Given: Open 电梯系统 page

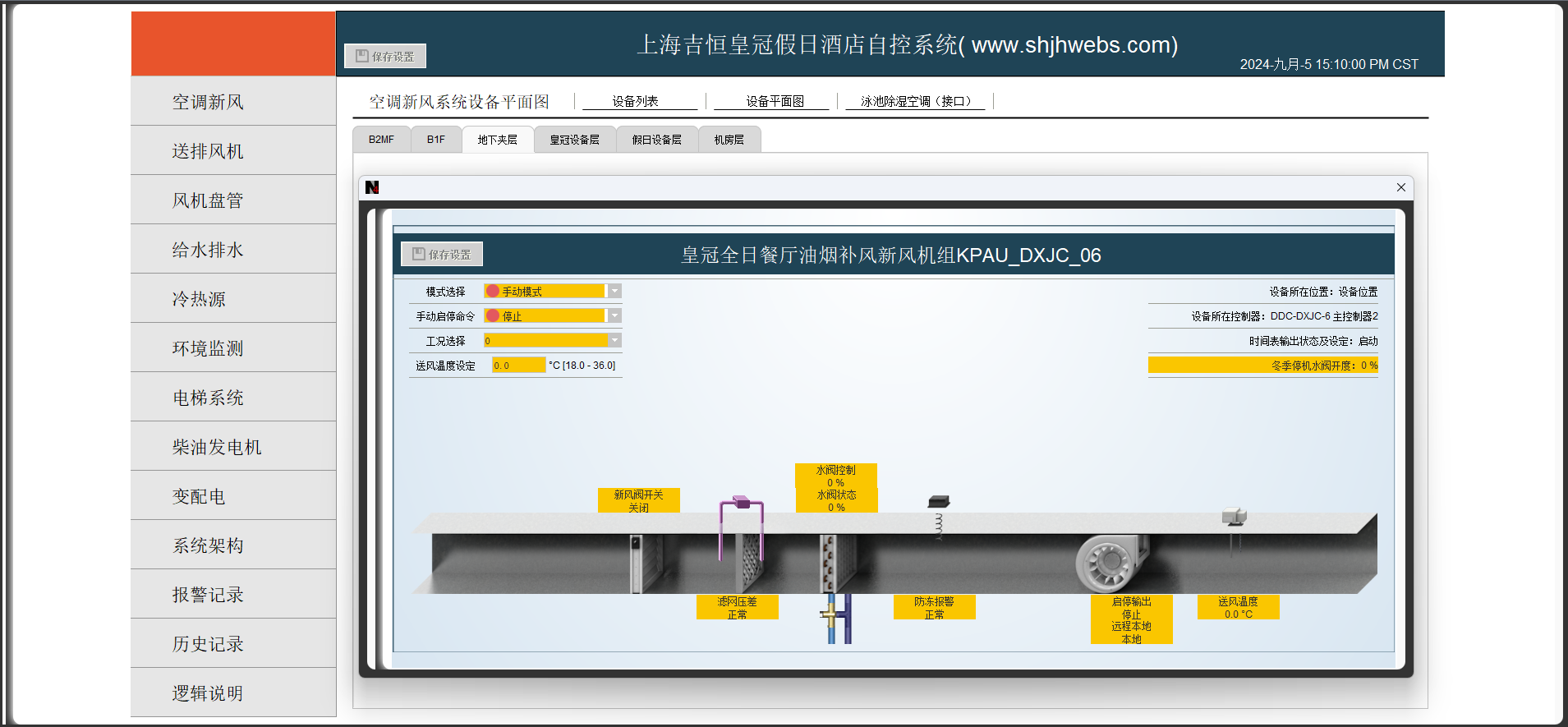Looking at the screenshot, I should 233,398.
